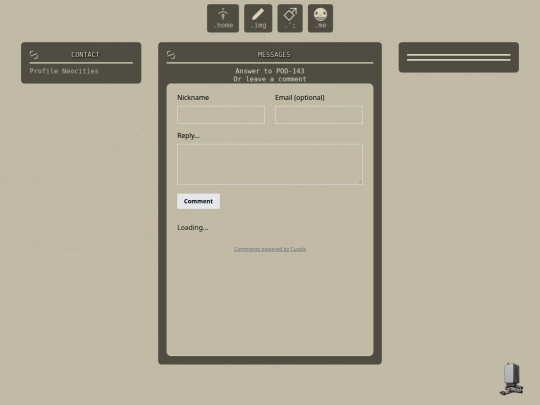Open the .me face navigation icon
The height and width of the screenshot is (405, 540).
(320, 18)
